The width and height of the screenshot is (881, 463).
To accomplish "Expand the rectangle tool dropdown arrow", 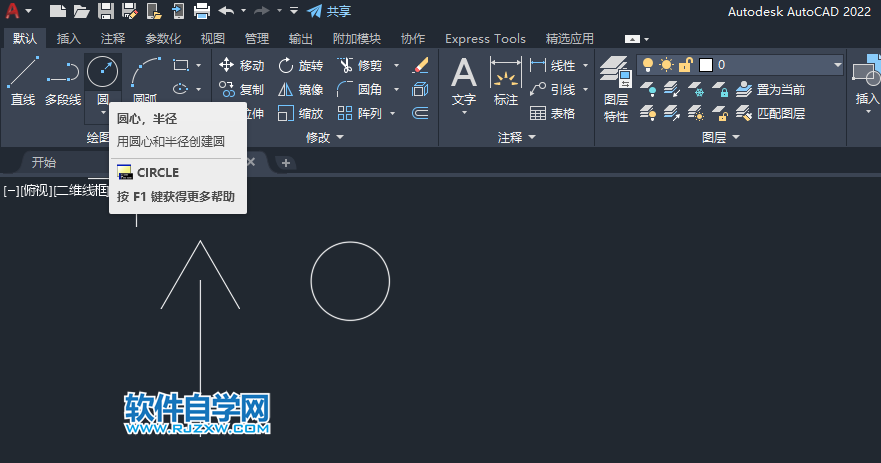I will coord(198,66).
